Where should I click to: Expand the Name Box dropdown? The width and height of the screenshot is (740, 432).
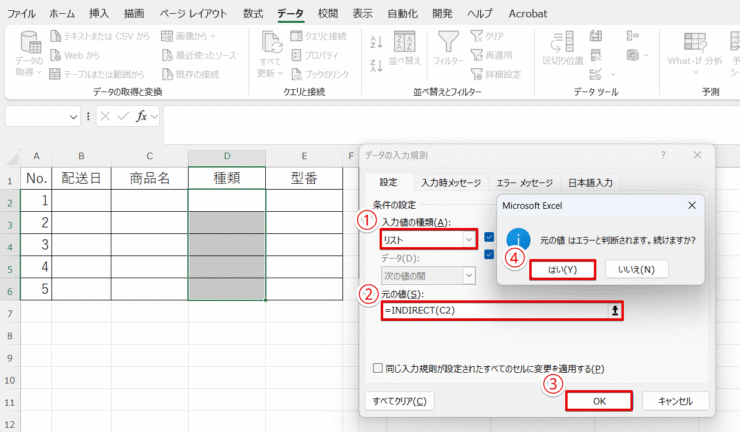73,117
